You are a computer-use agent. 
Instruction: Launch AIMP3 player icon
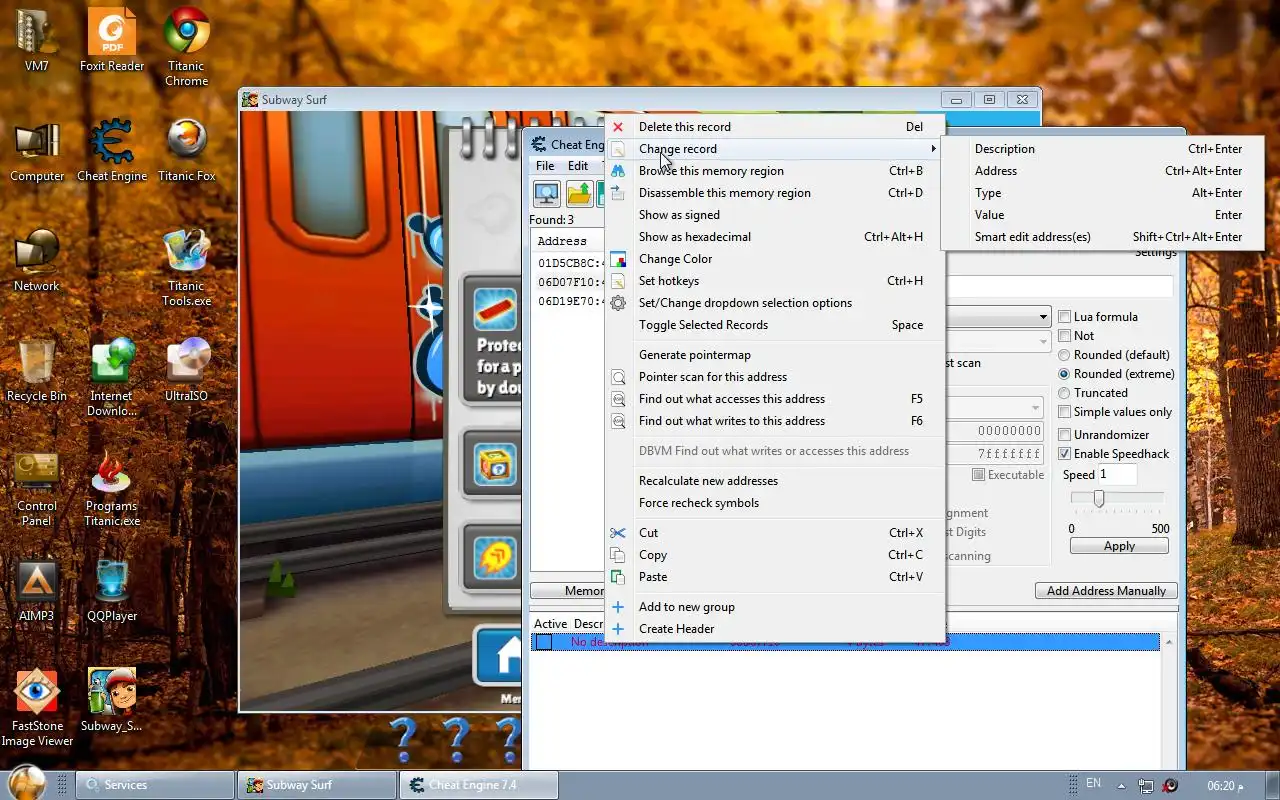coord(37,591)
